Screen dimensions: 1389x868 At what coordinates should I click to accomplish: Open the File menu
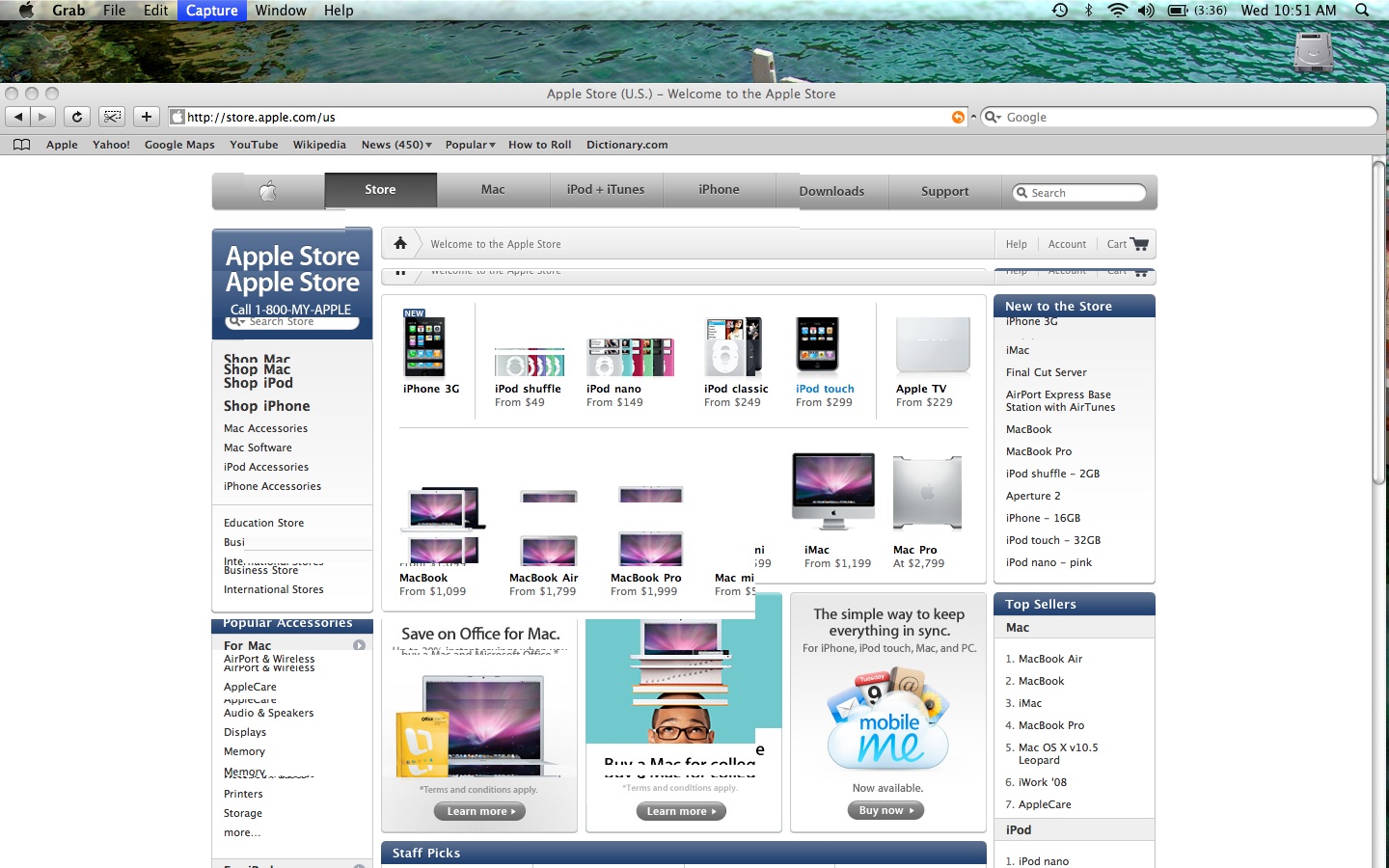point(114,10)
